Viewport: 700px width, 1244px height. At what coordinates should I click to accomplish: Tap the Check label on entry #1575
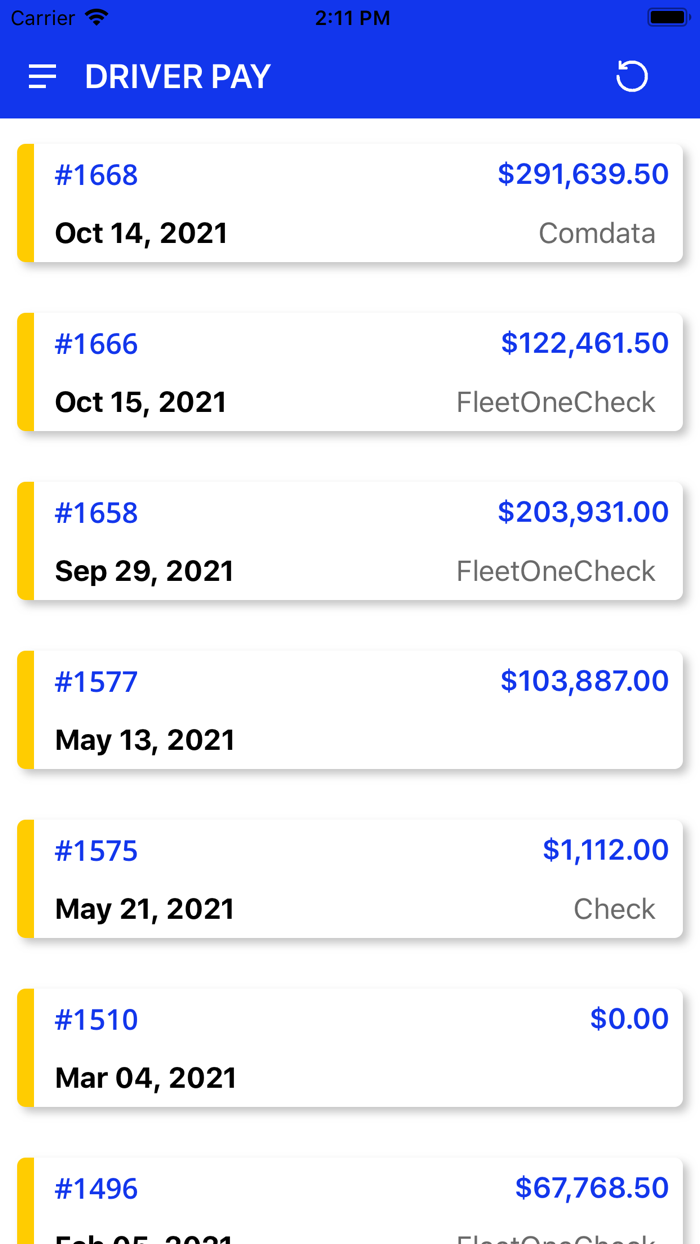(x=614, y=909)
